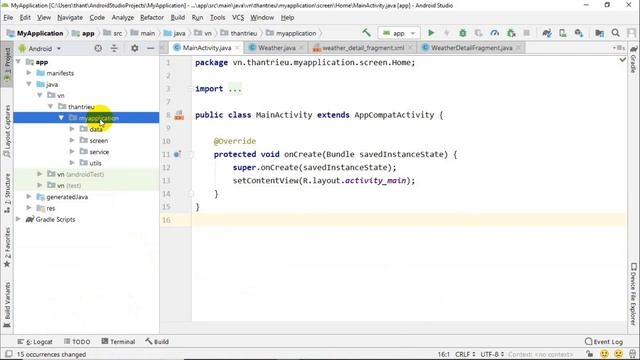640x360 pixels.
Task: Click the Make Project hammer icon
Action: pos(366,33)
